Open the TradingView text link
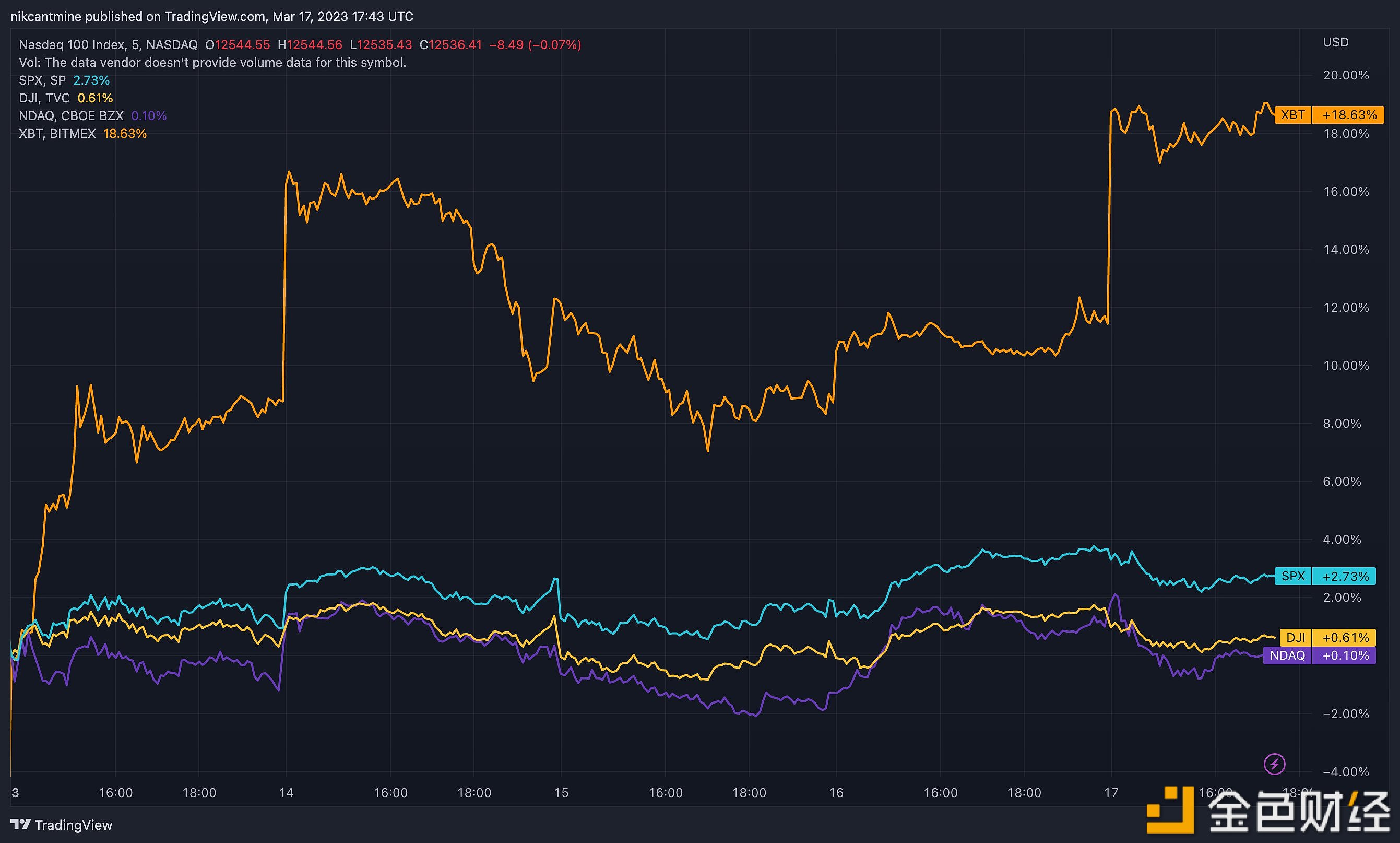1400x843 pixels. click(x=73, y=825)
